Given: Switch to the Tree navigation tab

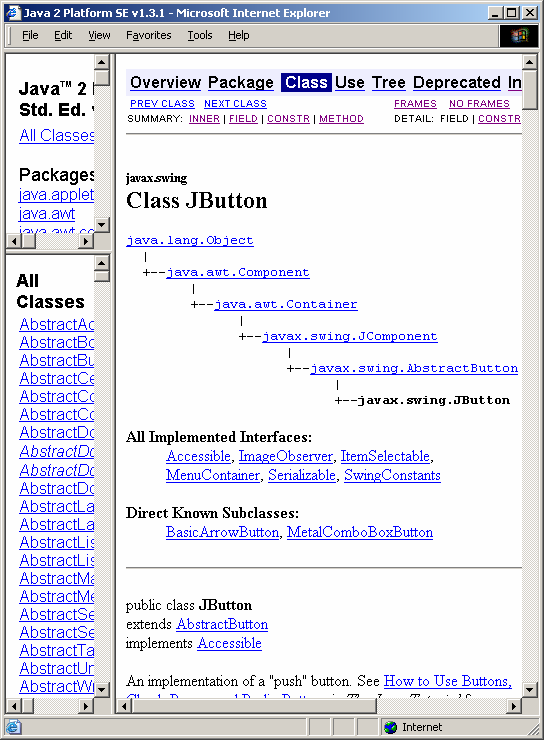Looking at the screenshot, I should pyautogui.click(x=388, y=83).
